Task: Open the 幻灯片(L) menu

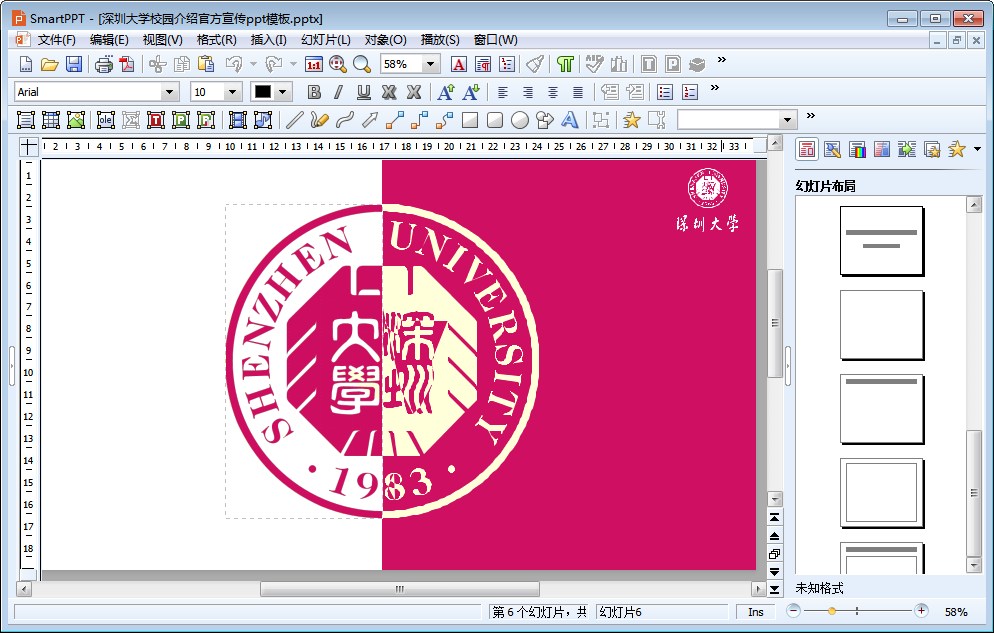Action: click(325, 40)
